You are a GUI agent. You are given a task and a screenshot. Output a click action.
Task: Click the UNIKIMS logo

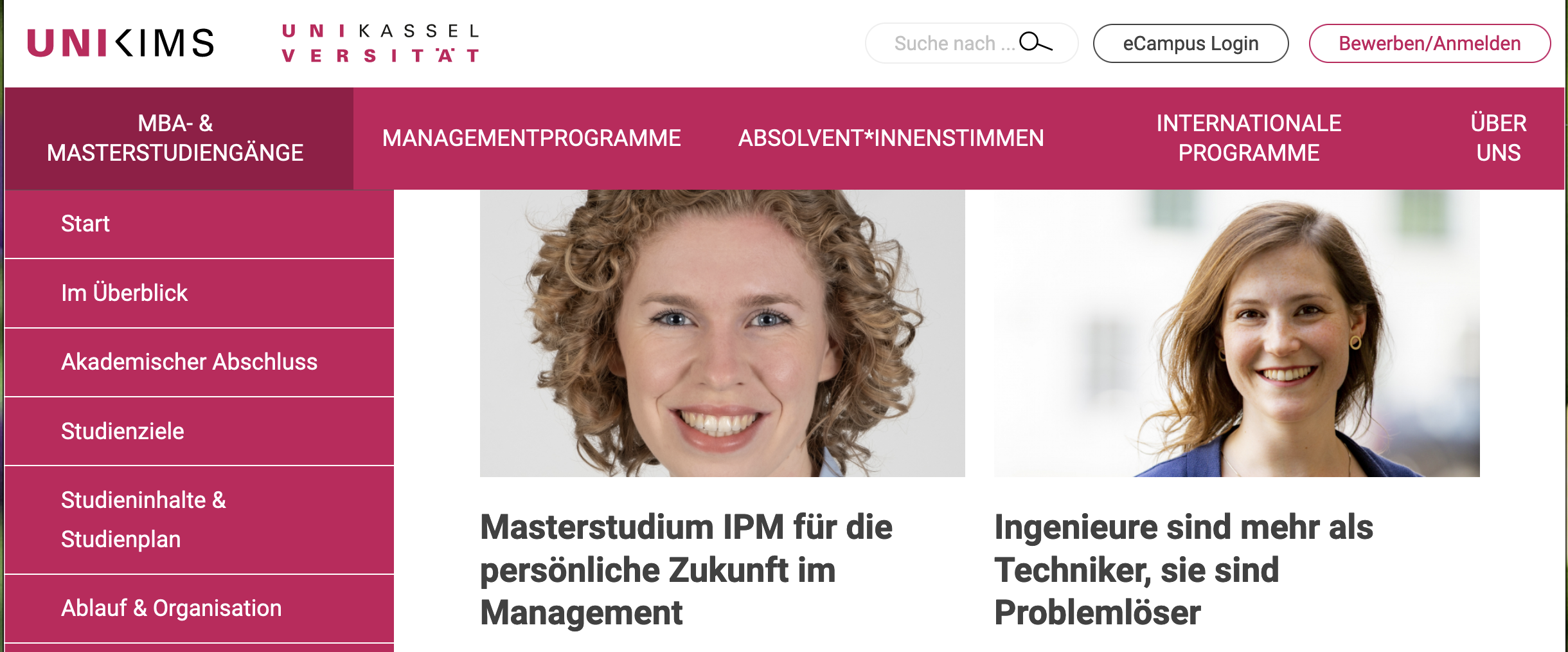tap(120, 43)
